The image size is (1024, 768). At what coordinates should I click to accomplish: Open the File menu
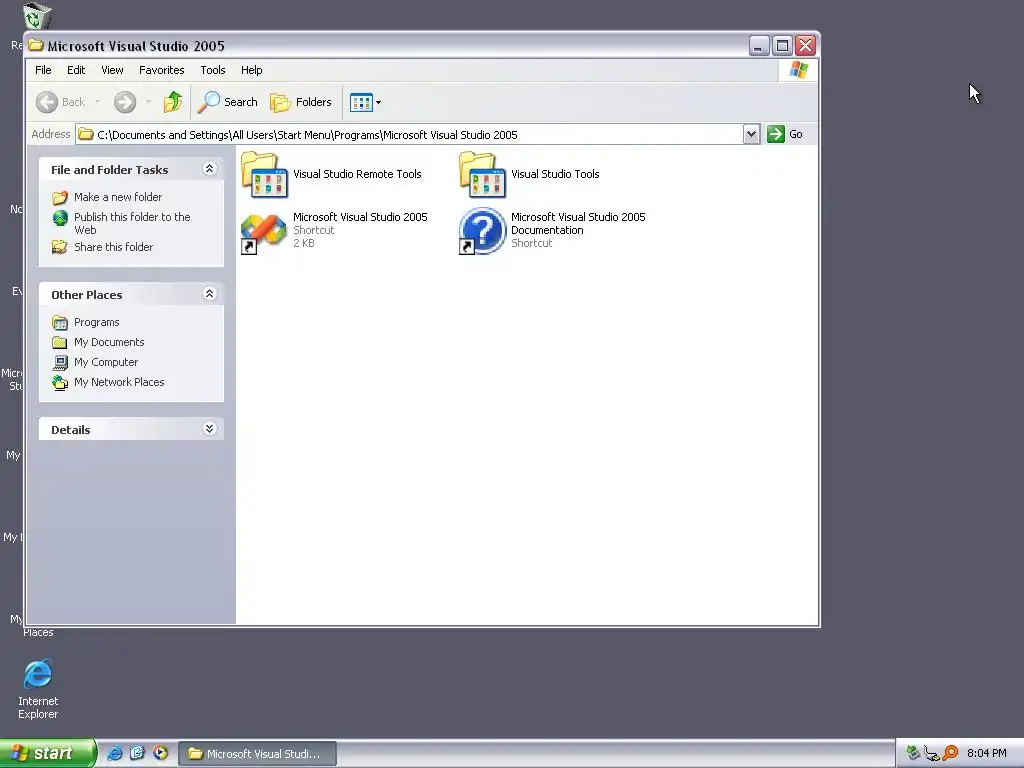pyautogui.click(x=43, y=70)
